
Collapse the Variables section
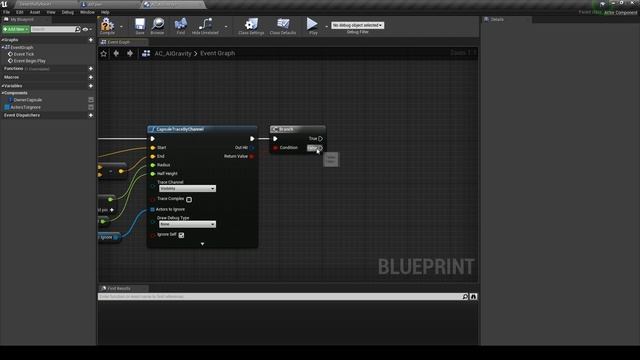point(2,86)
